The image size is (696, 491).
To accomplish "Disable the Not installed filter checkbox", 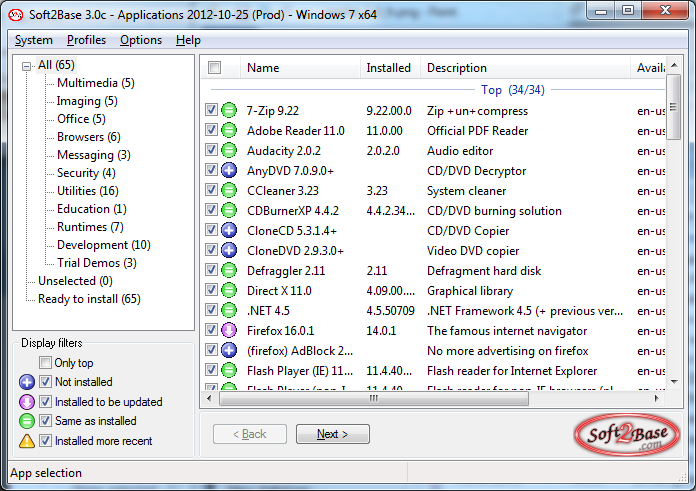I will pyautogui.click(x=45, y=381).
